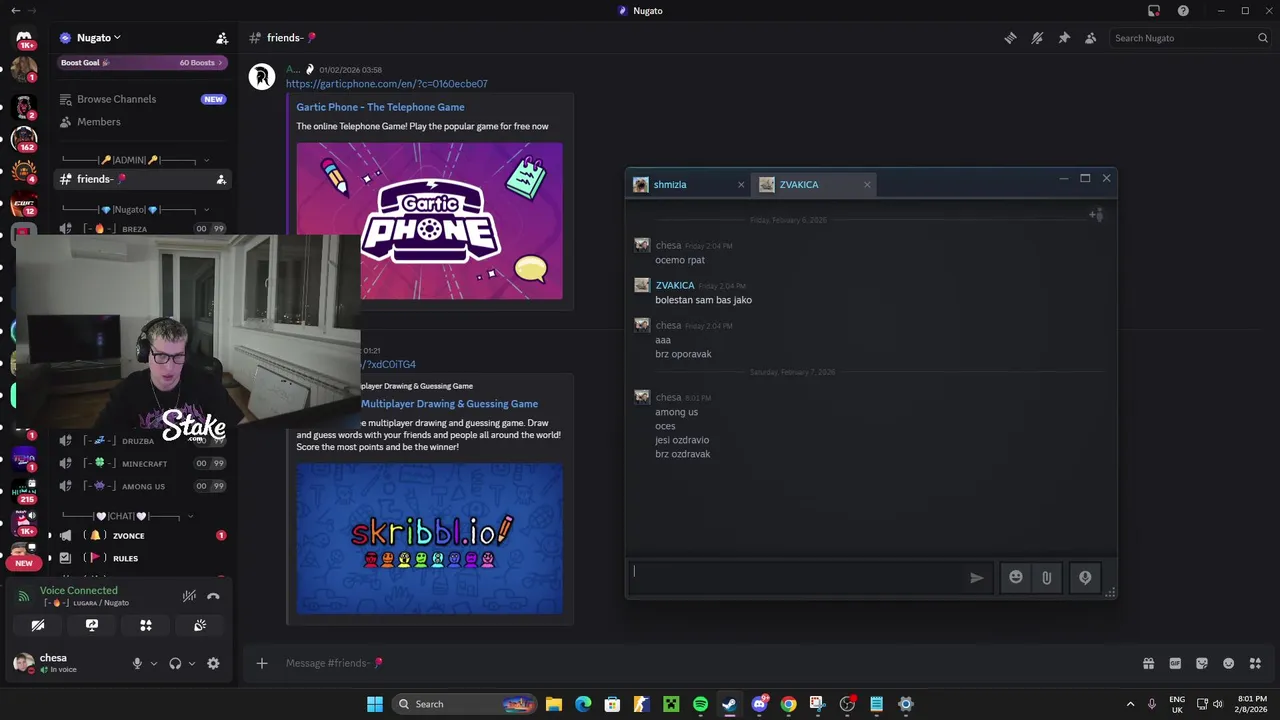1280x720 pixels.
Task: Click the Message #friends input box
Action: click(x=700, y=663)
